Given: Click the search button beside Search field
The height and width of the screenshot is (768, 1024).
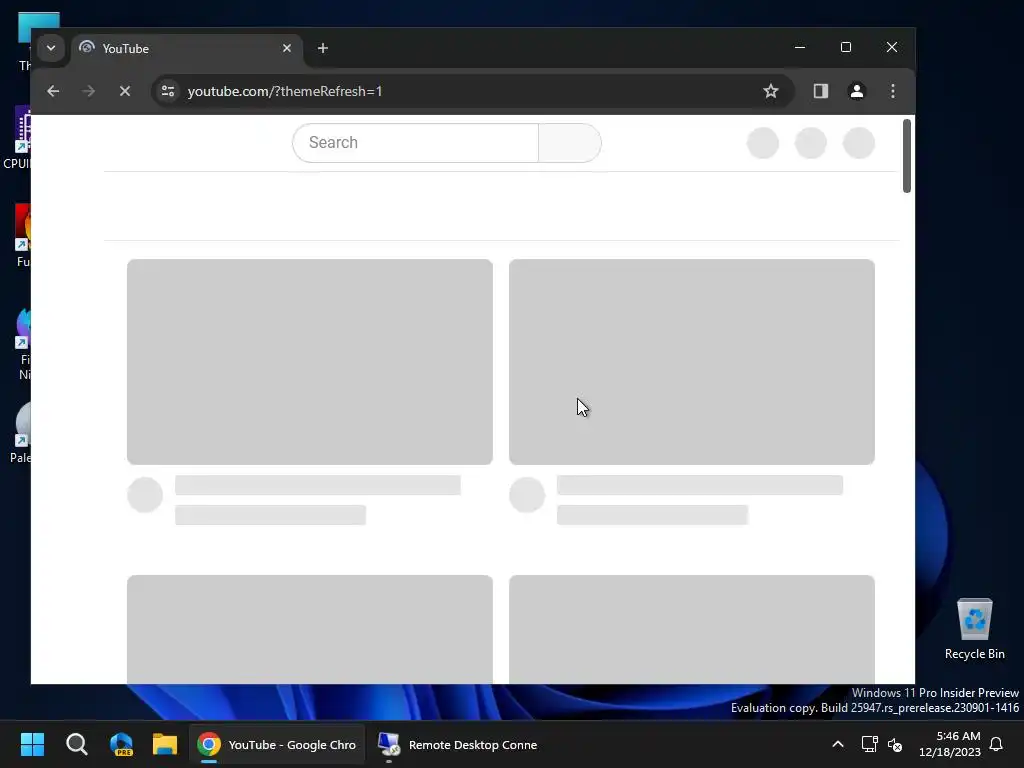Looking at the screenshot, I should click(569, 143).
